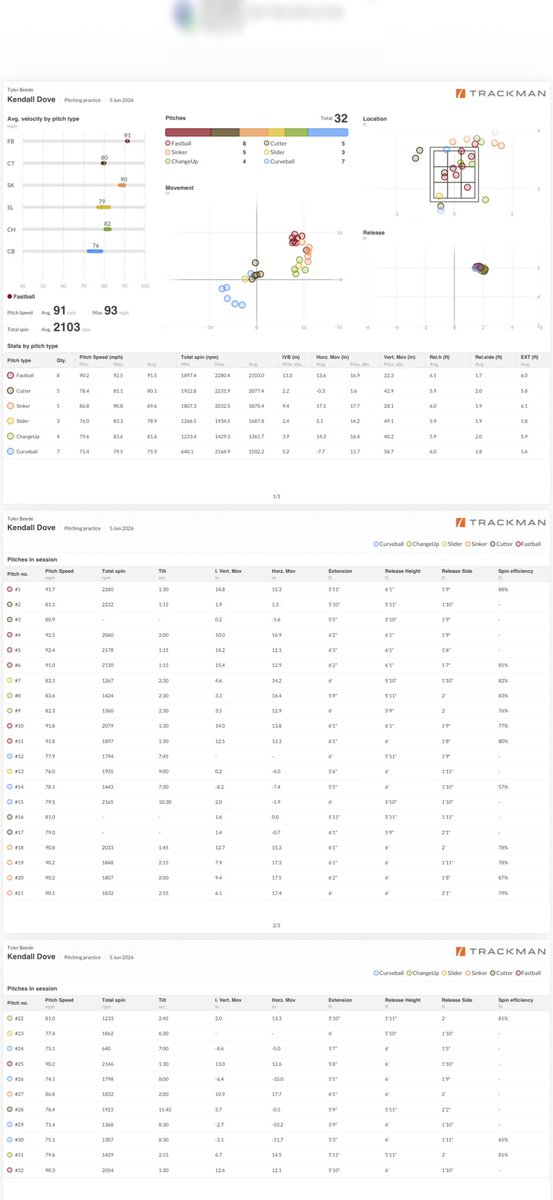The width and height of the screenshot is (553, 1200).
Task: Click ChangeUp circle icon in Stats by pitch type table
Action: pos(11,437)
